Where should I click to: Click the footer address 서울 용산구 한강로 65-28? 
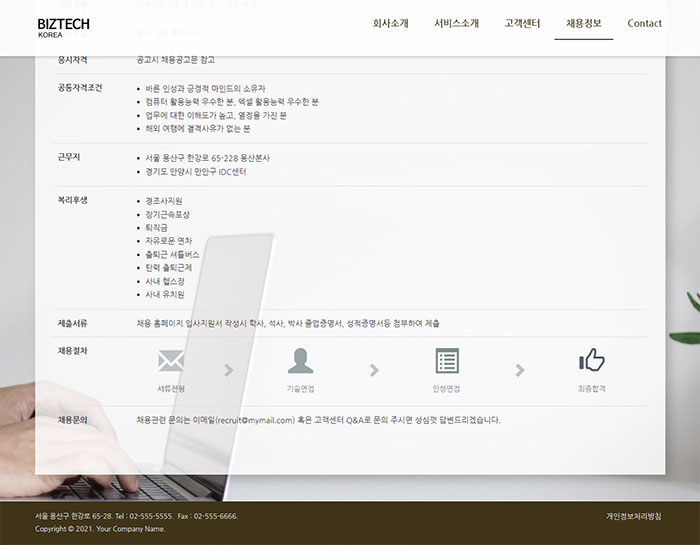coord(73,516)
